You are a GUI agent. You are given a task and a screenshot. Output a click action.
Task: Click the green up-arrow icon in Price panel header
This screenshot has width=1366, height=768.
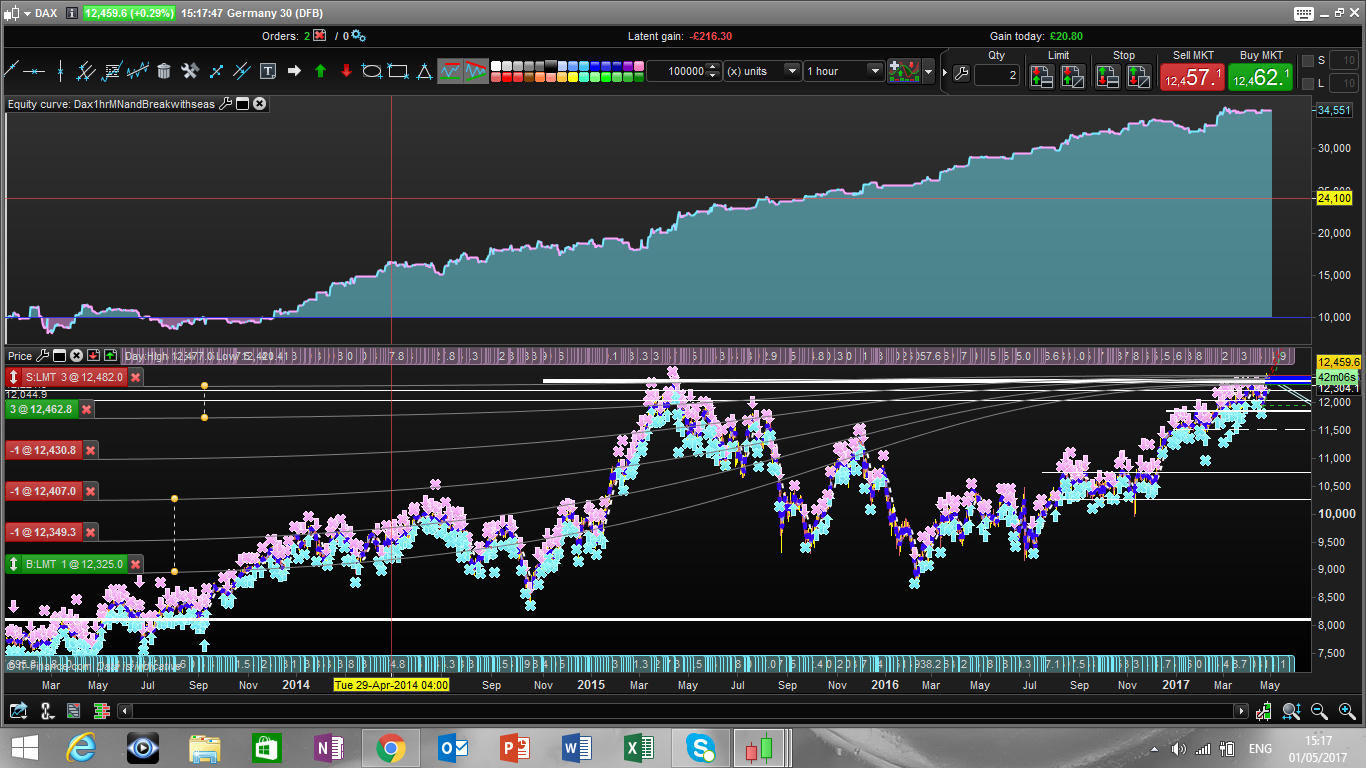109,355
